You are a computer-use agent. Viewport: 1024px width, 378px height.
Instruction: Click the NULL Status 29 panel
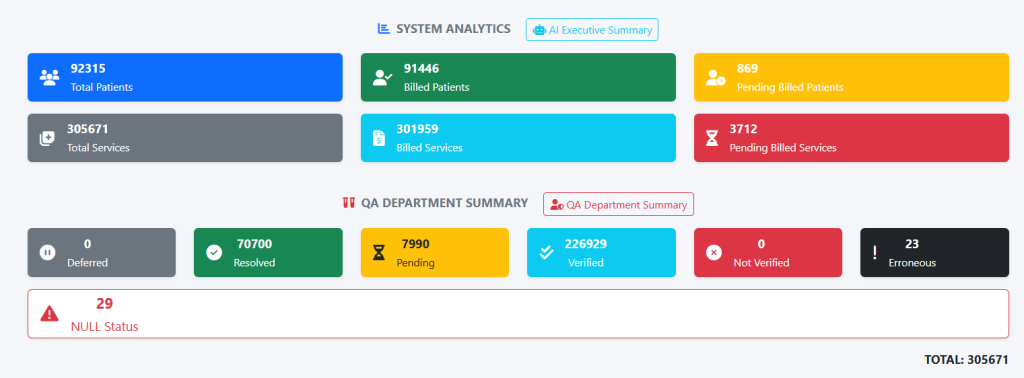click(518, 314)
